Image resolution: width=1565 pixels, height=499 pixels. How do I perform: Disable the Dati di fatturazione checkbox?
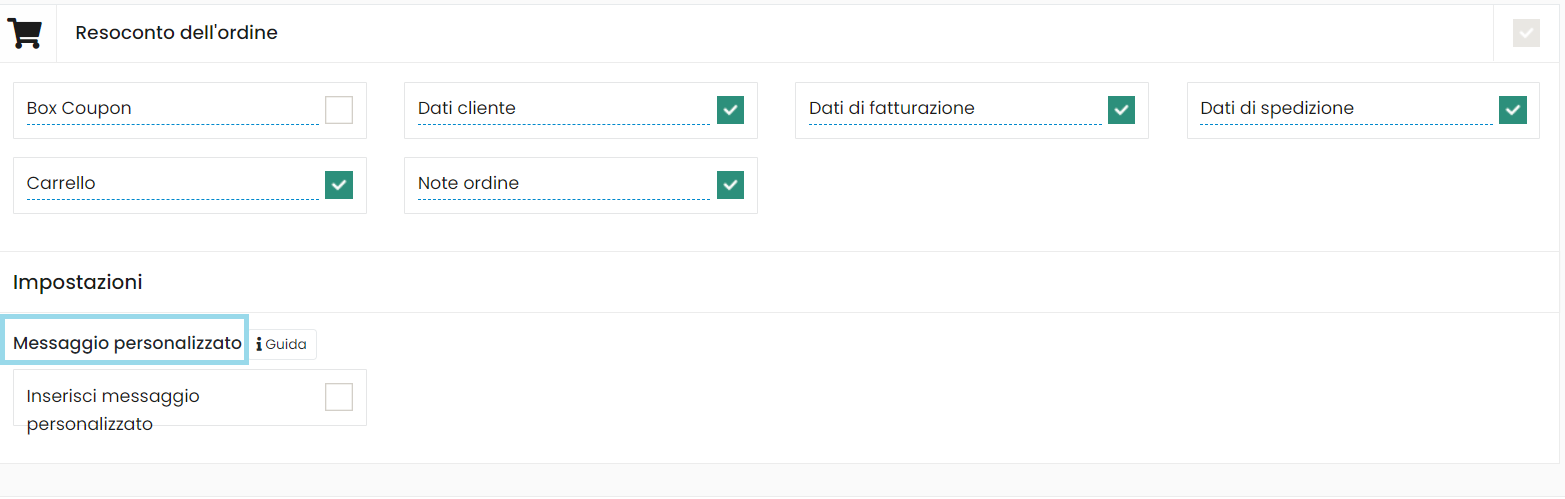1122,110
